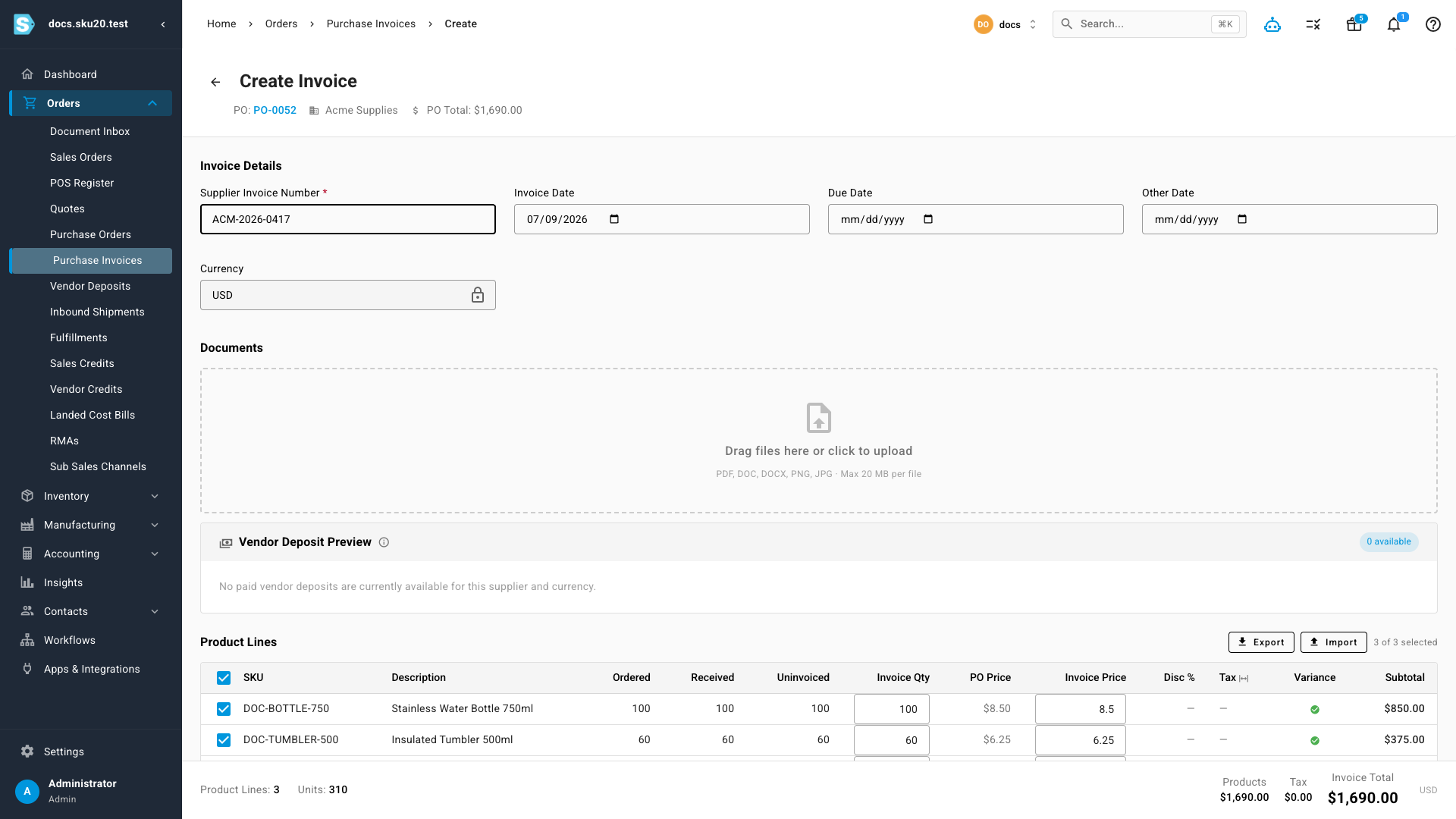Go to Home breadcrumb
1456x819 pixels.
tap(221, 24)
